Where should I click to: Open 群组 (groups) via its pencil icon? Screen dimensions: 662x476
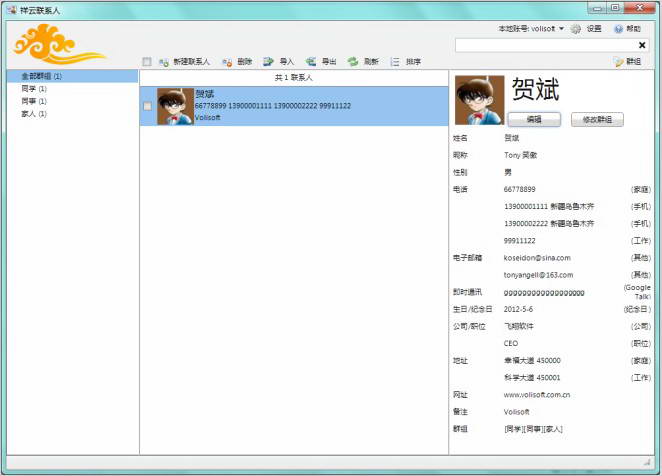(619, 62)
